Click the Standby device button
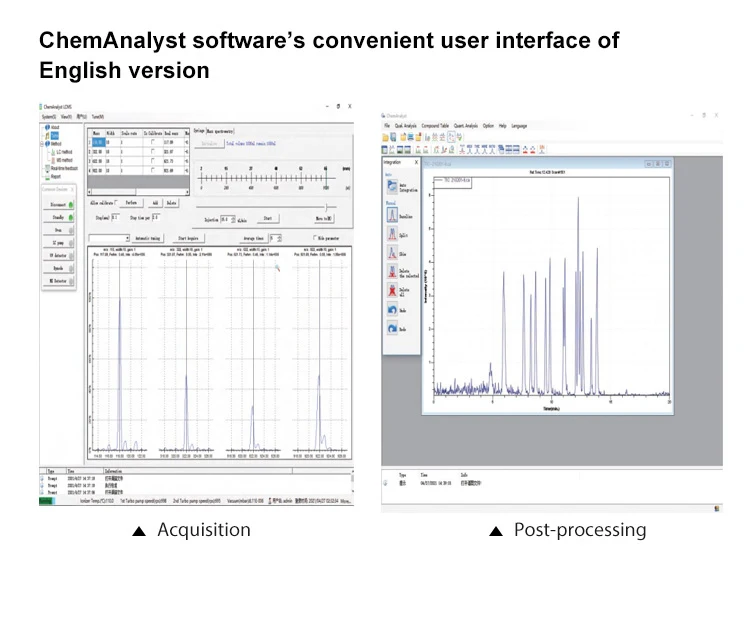The width and height of the screenshot is (750, 625). tap(58, 217)
